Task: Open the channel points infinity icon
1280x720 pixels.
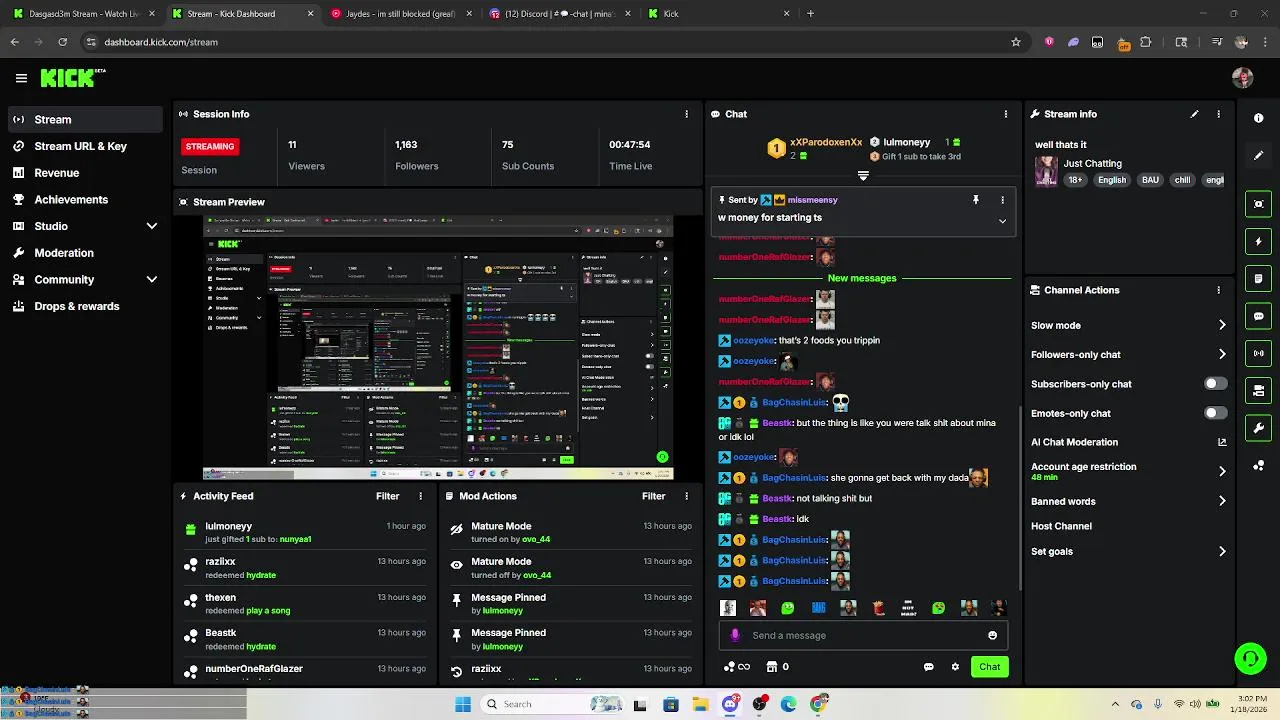Action: click(x=737, y=667)
